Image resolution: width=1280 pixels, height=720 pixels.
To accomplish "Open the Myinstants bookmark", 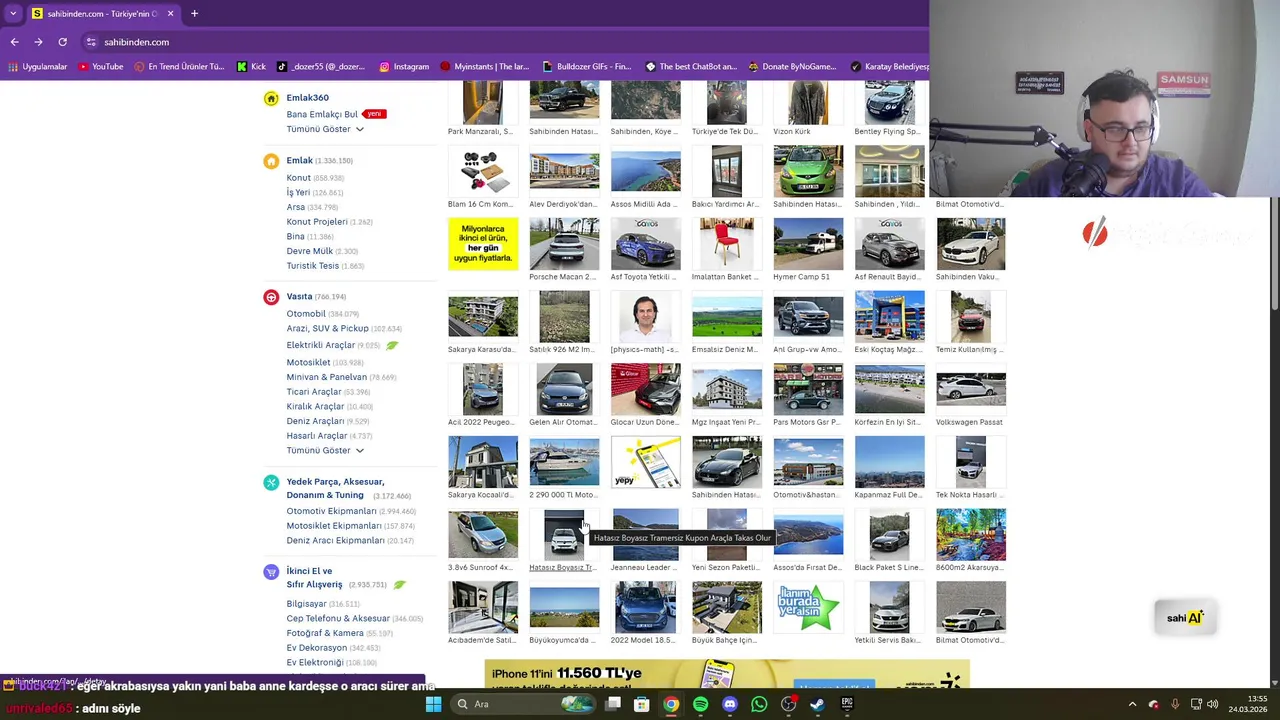I will 485,67.
